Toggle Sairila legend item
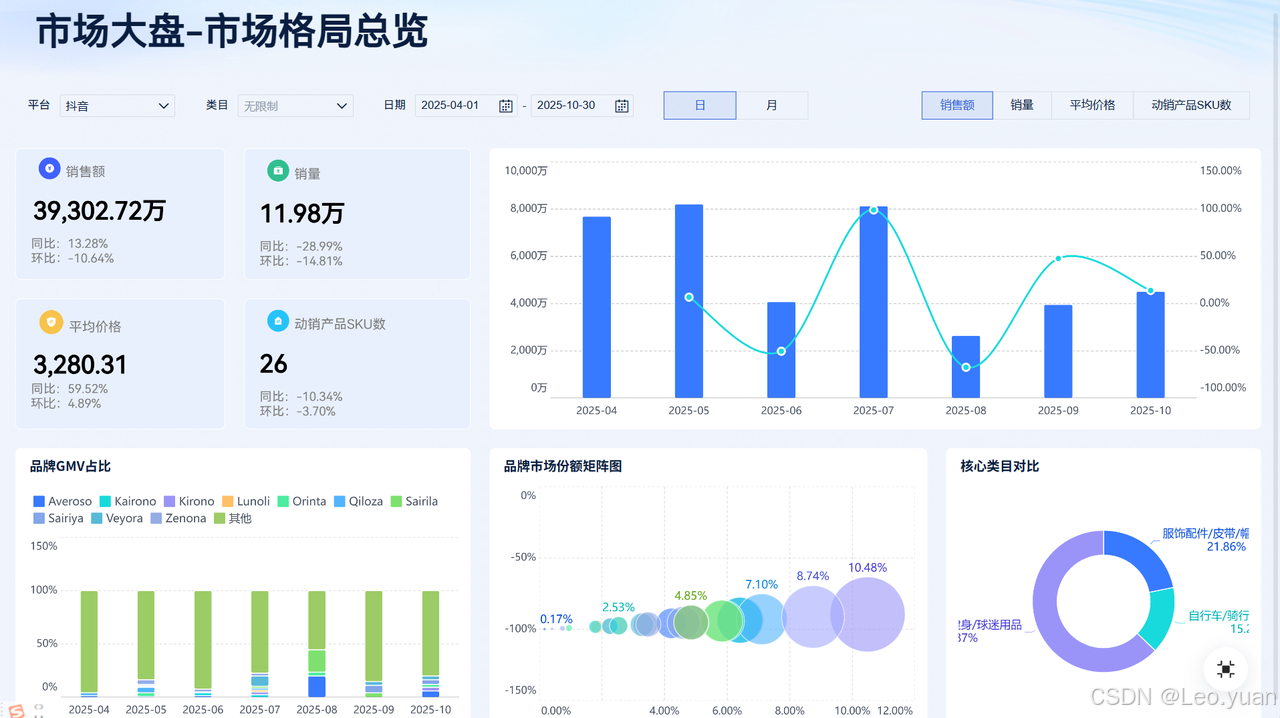This screenshot has height=718, width=1280. pos(414,501)
